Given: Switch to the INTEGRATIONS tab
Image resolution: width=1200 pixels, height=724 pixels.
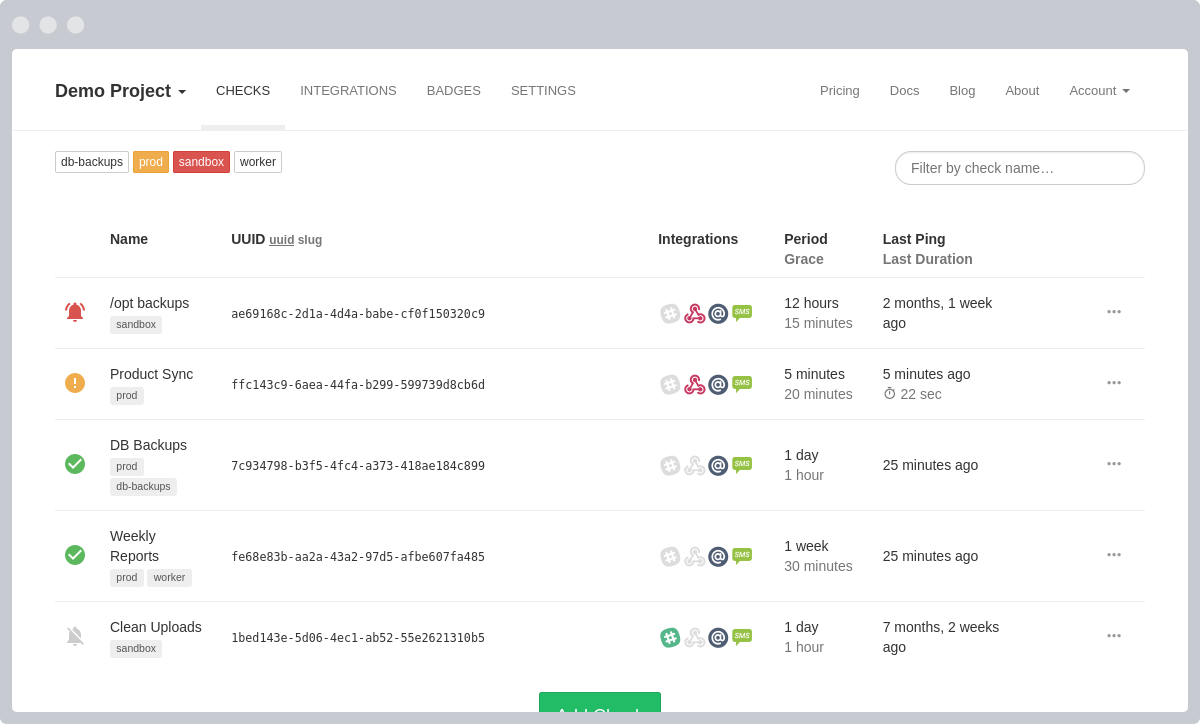Looking at the screenshot, I should coord(348,91).
